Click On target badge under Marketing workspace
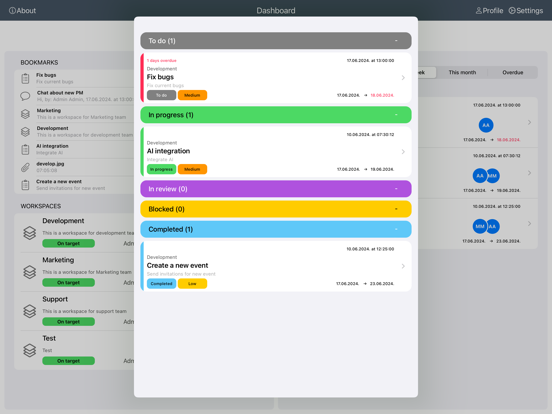Screen dimensions: 552x414 click(68, 282)
